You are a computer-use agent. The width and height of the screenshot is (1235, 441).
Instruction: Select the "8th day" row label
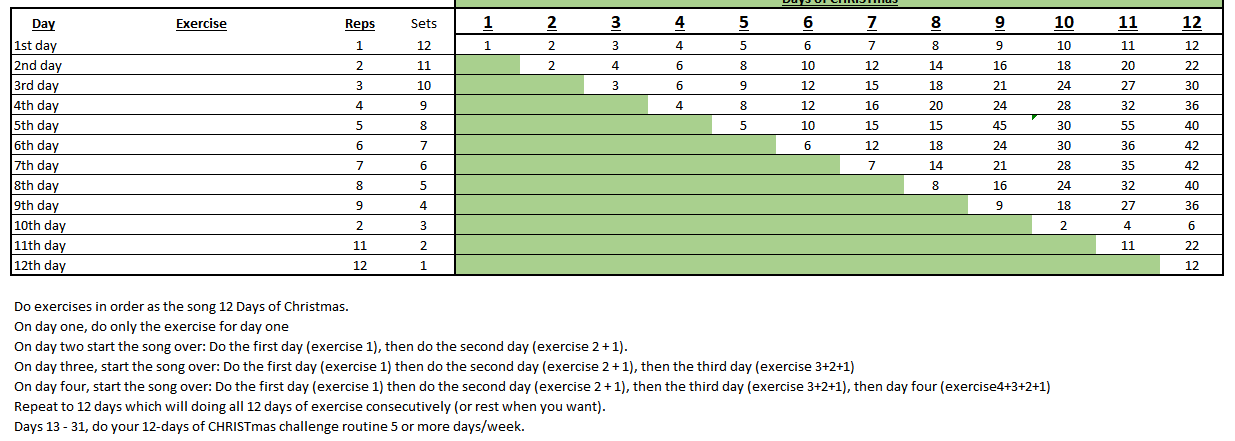(x=36, y=185)
